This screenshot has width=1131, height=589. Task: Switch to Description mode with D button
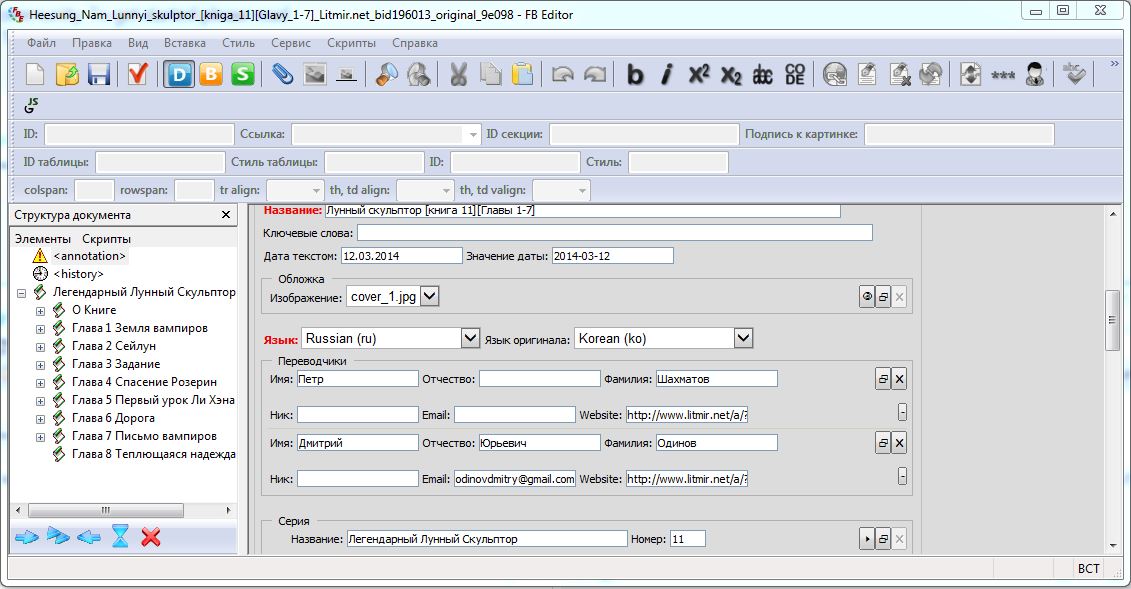tap(179, 74)
